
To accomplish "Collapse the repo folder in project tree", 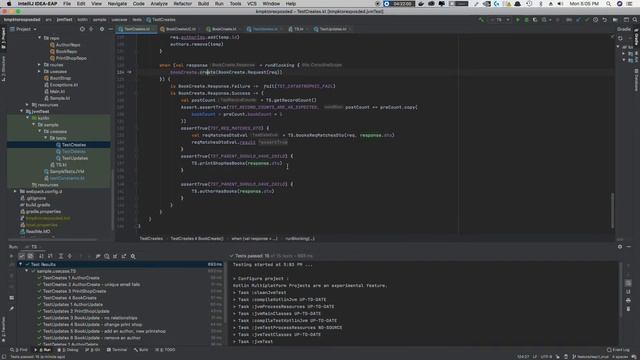I will coord(40,38).
